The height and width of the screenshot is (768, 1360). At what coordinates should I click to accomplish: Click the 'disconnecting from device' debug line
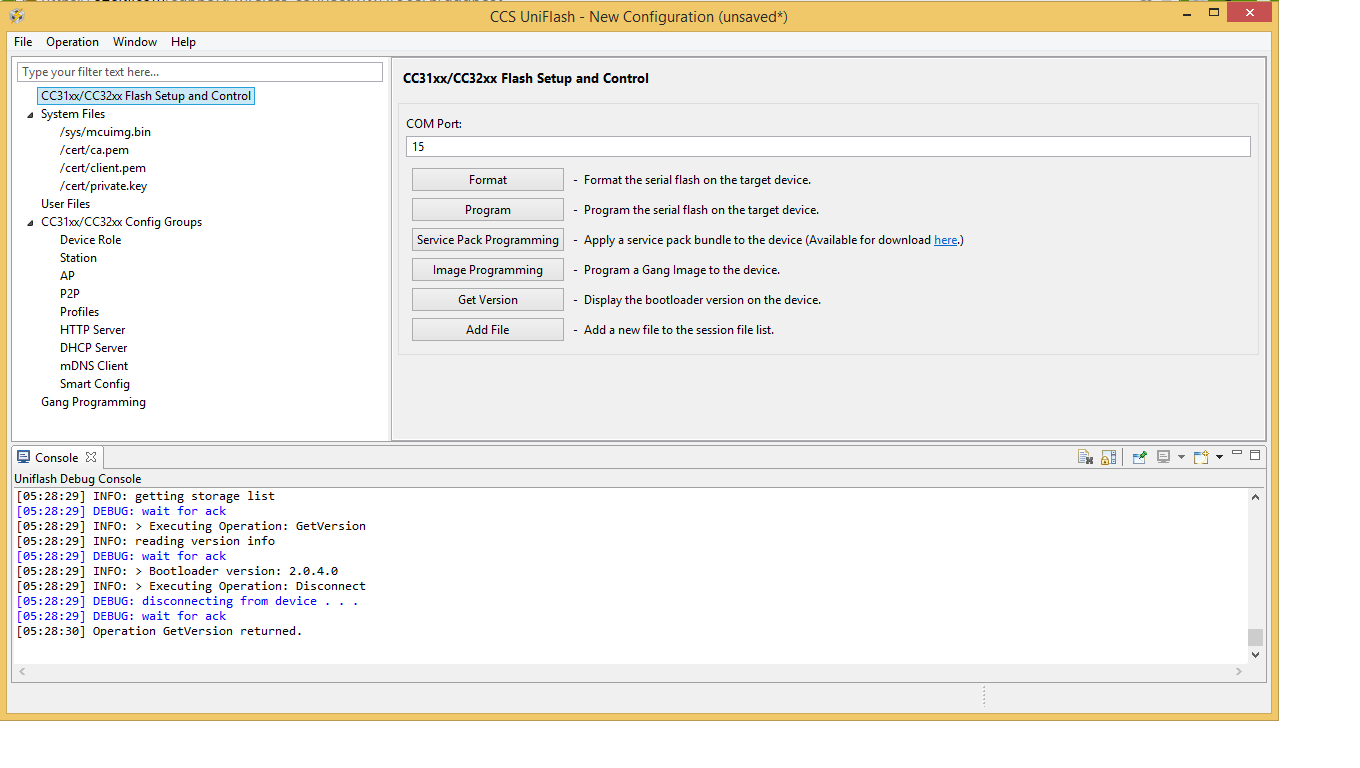187,601
